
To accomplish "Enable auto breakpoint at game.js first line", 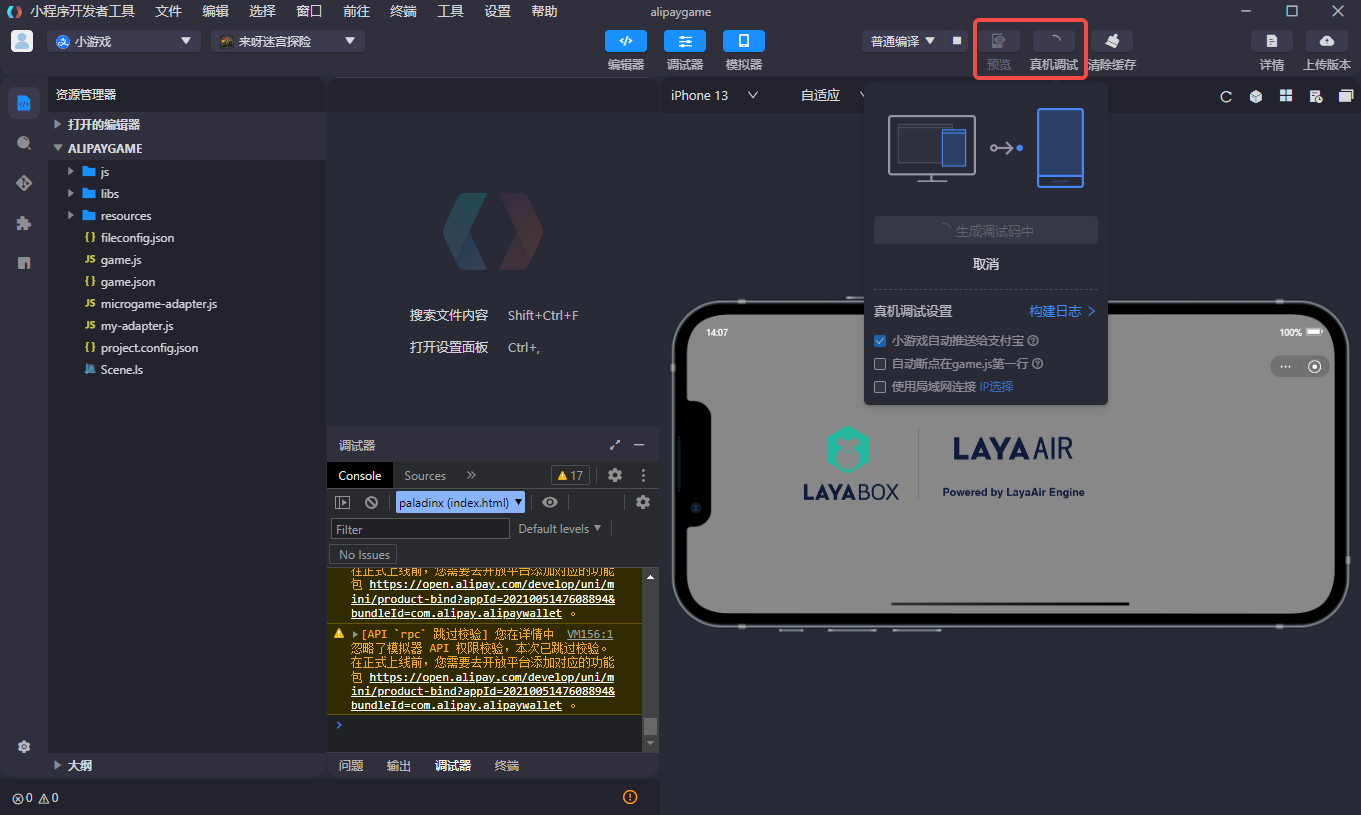I will pyautogui.click(x=880, y=364).
